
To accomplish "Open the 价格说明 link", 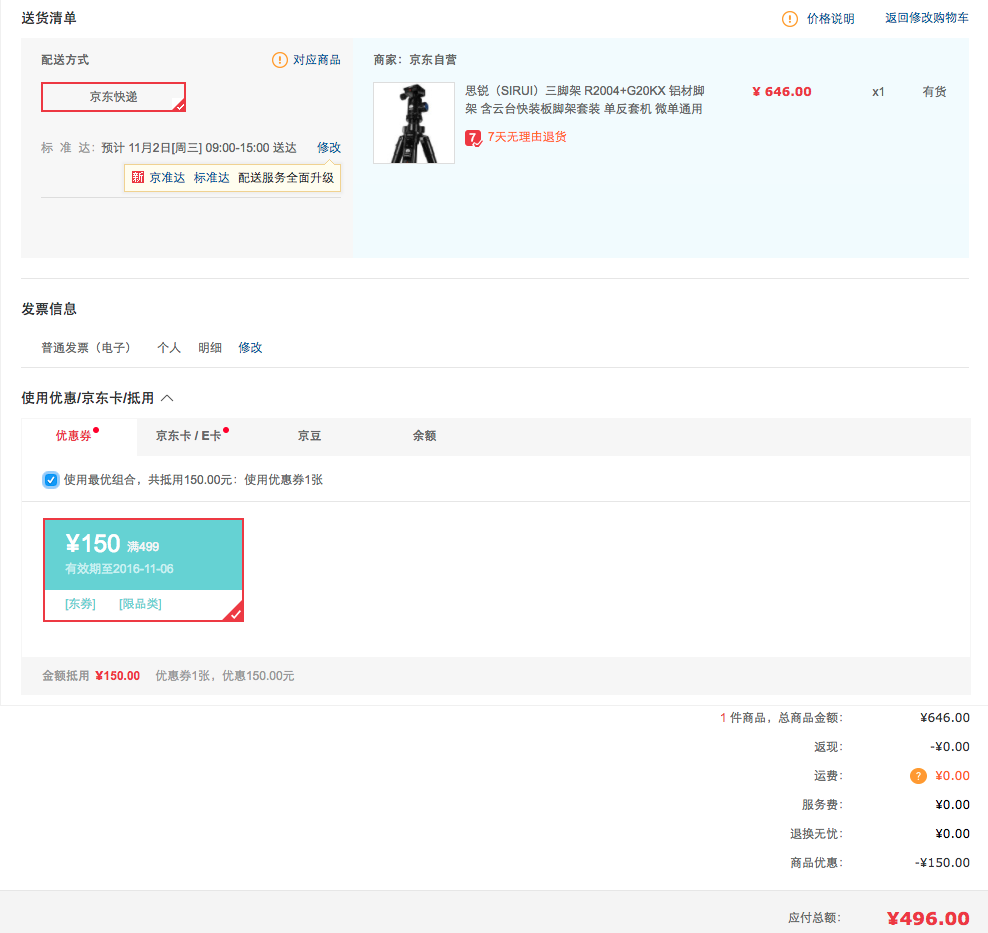I will (830, 19).
